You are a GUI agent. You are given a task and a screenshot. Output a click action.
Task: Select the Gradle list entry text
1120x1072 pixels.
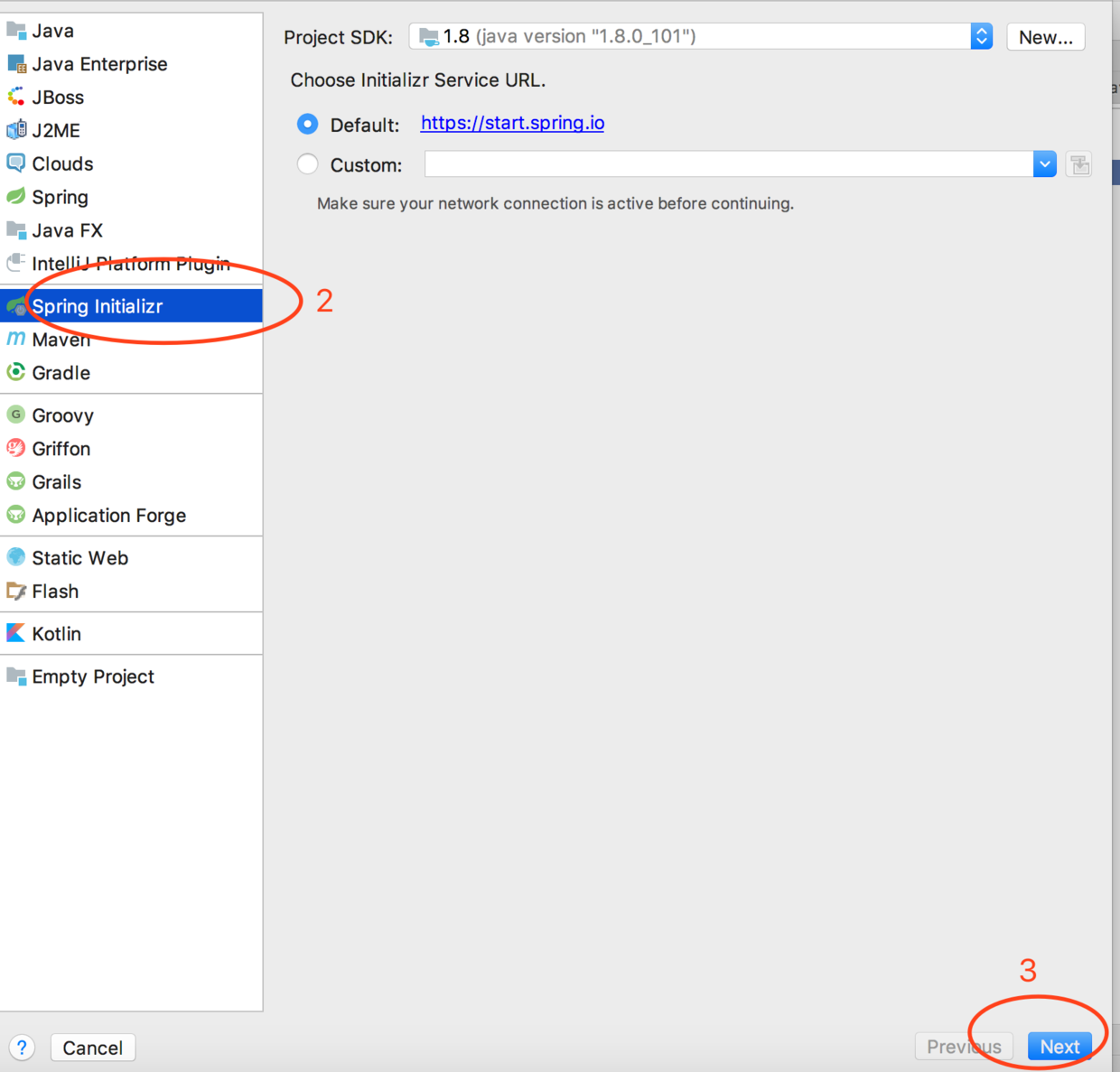[61, 373]
